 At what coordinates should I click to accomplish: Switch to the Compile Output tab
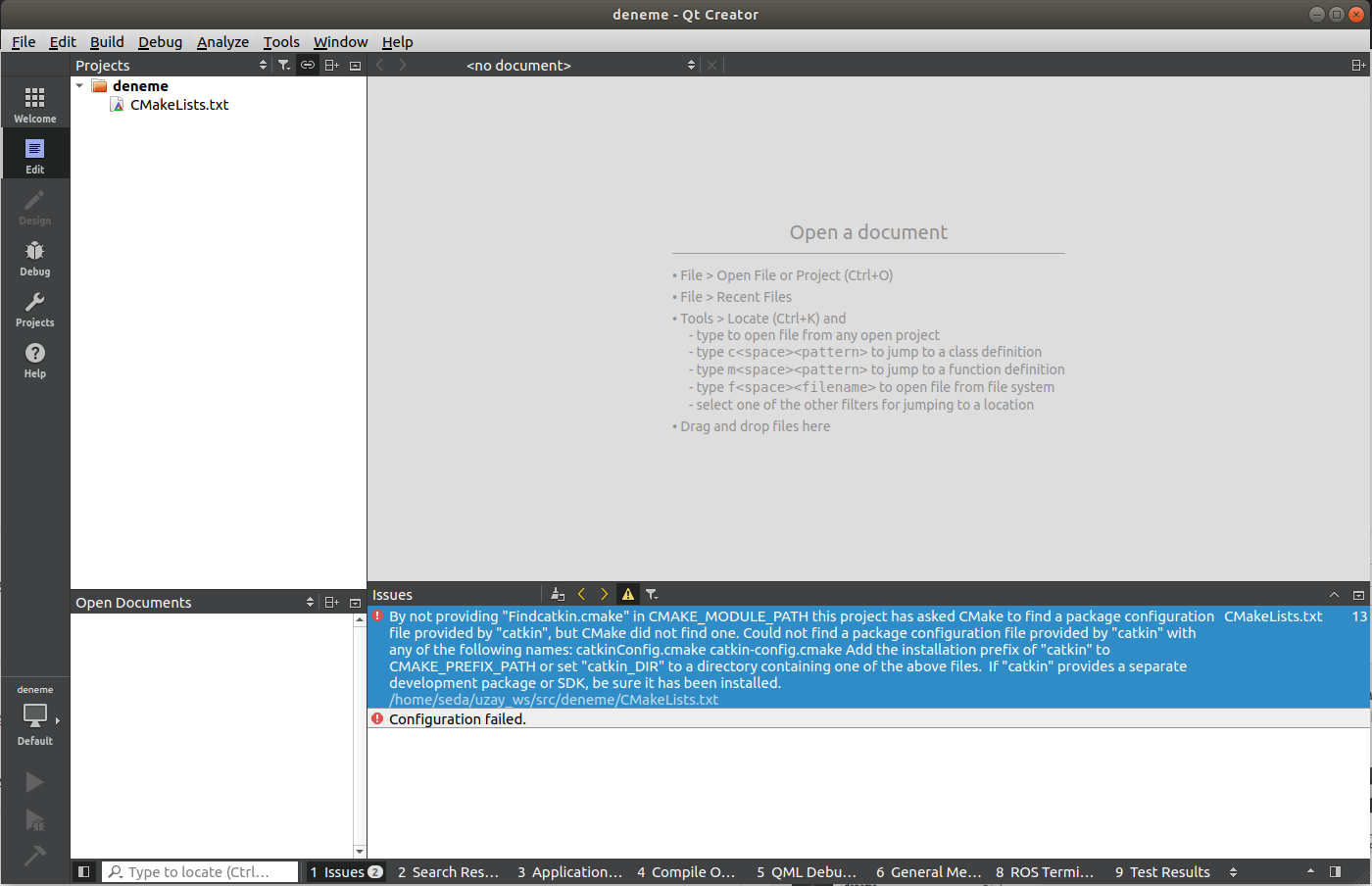(x=686, y=871)
